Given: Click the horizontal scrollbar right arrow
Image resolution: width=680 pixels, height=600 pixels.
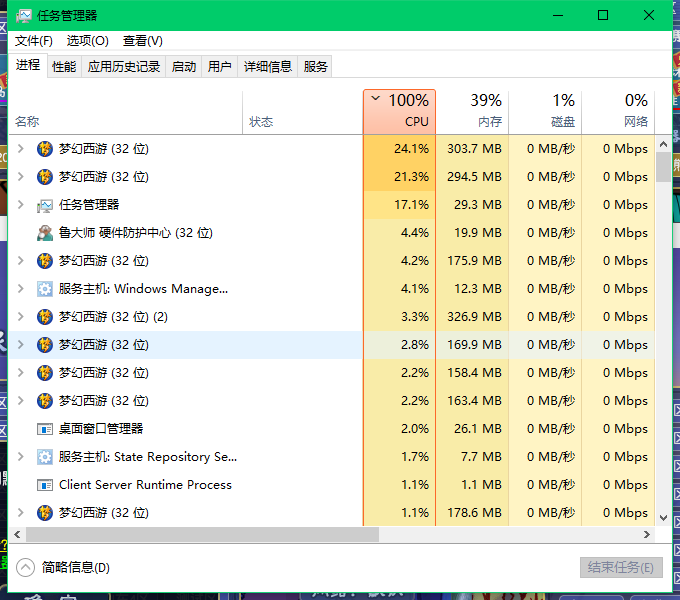Looking at the screenshot, I should point(647,535).
